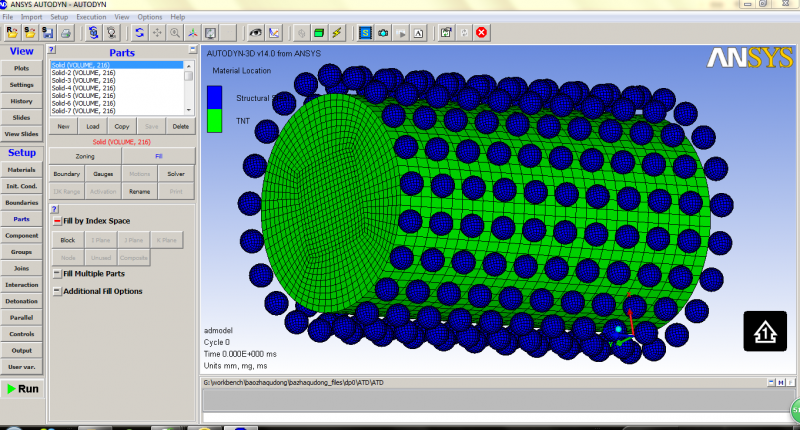The image size is (800, 430).
Task: Open the Execution menu
Action: [x=90, y=17]
